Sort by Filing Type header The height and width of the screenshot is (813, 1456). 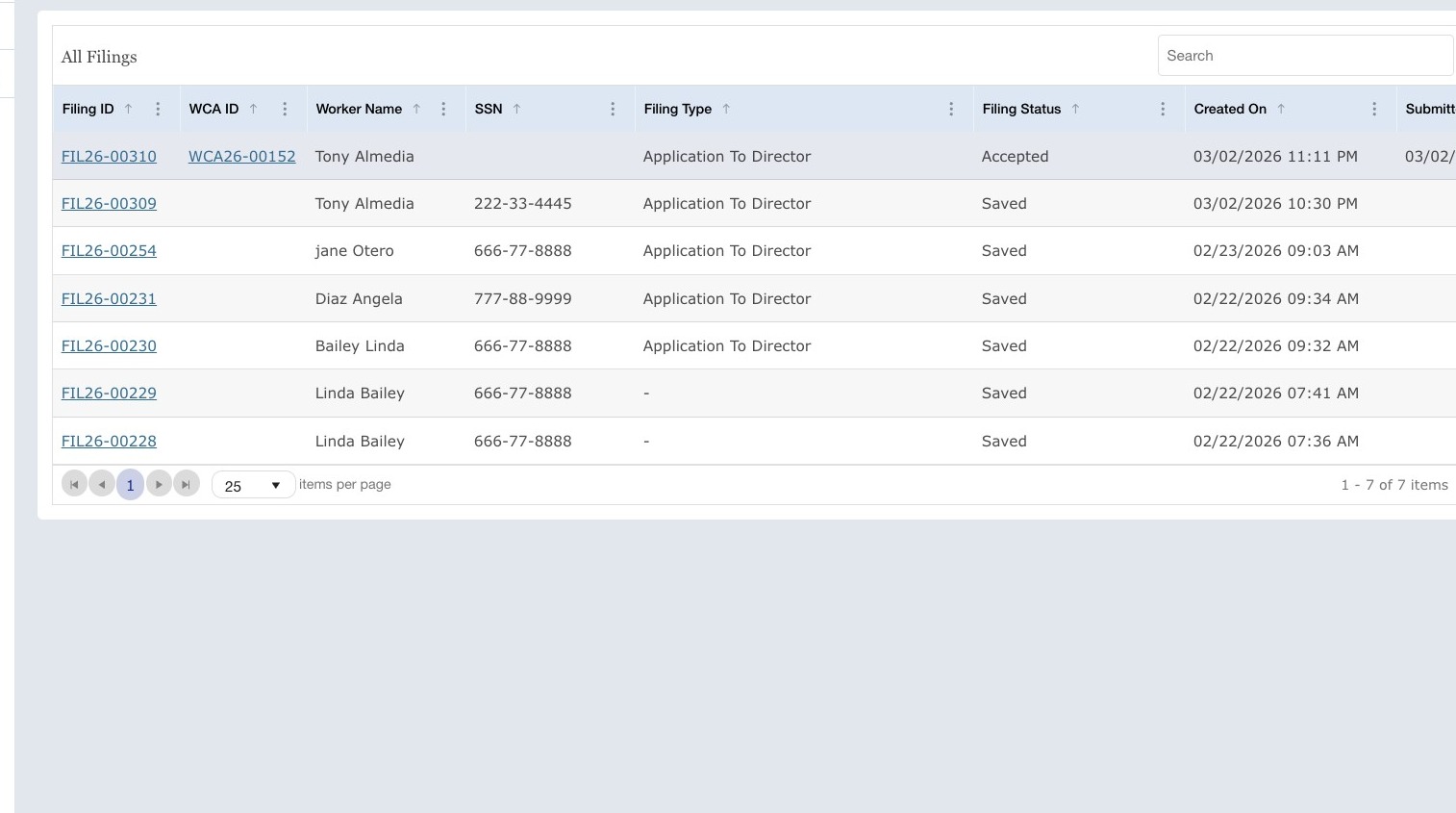(x=678, y=109)
